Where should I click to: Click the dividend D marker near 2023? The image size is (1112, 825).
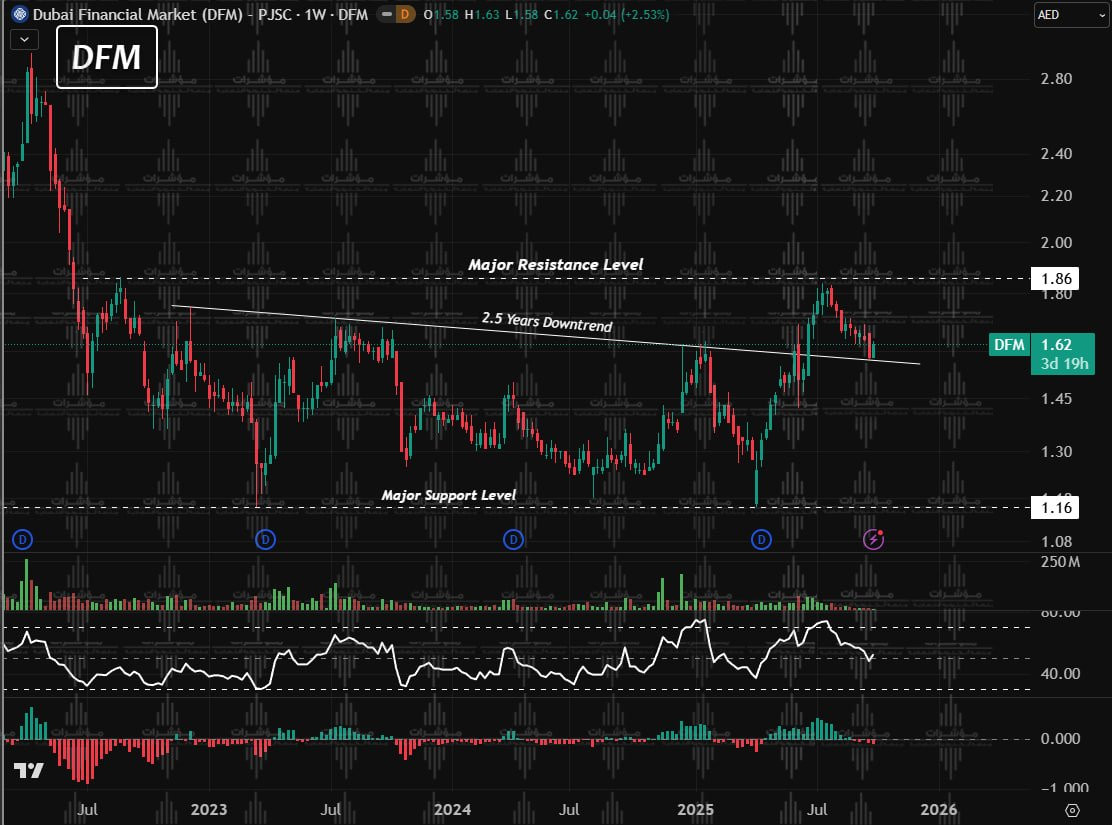265,540
